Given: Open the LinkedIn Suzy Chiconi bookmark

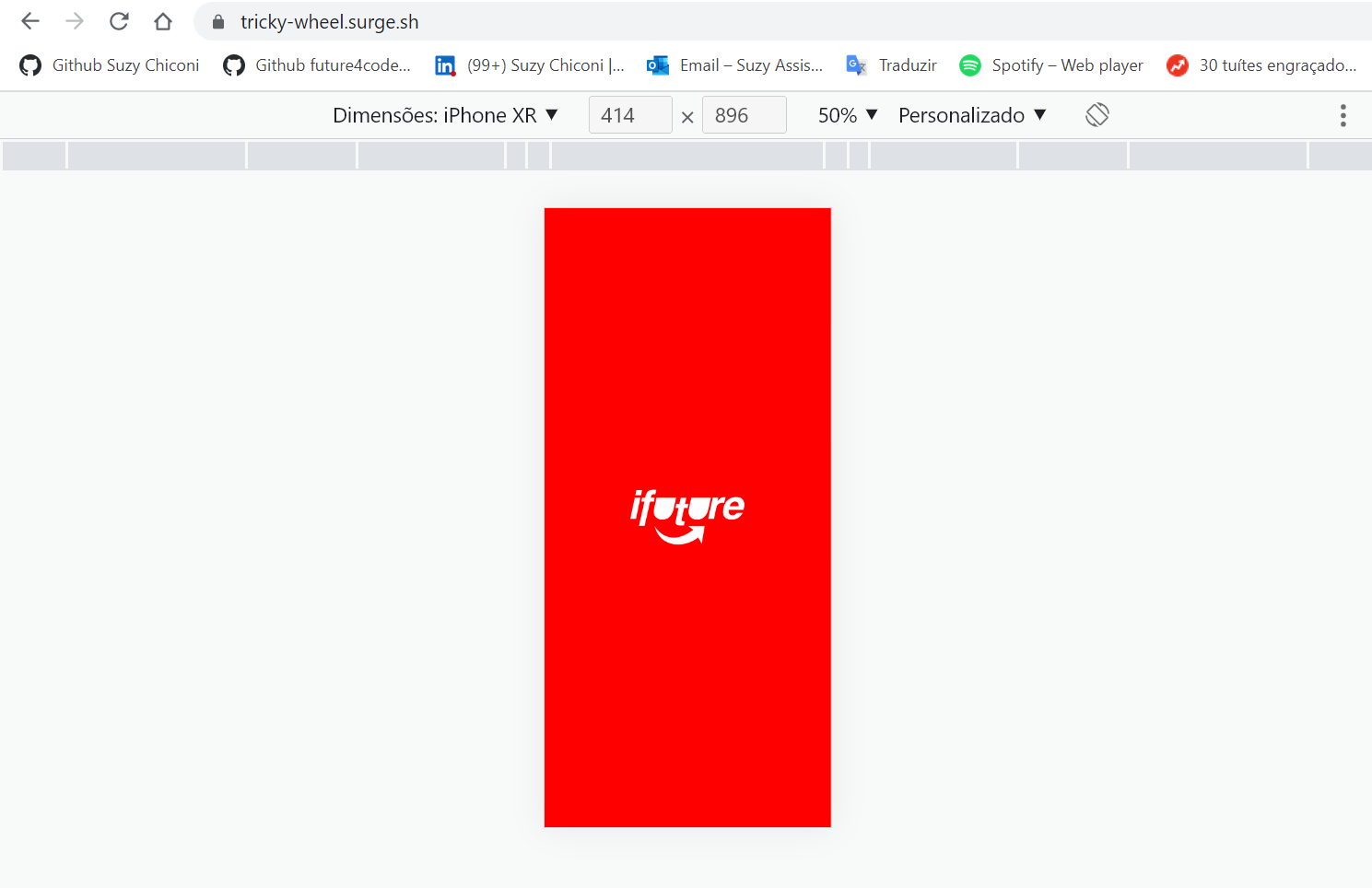Looking at the screenshot, I should pos(530,65).
